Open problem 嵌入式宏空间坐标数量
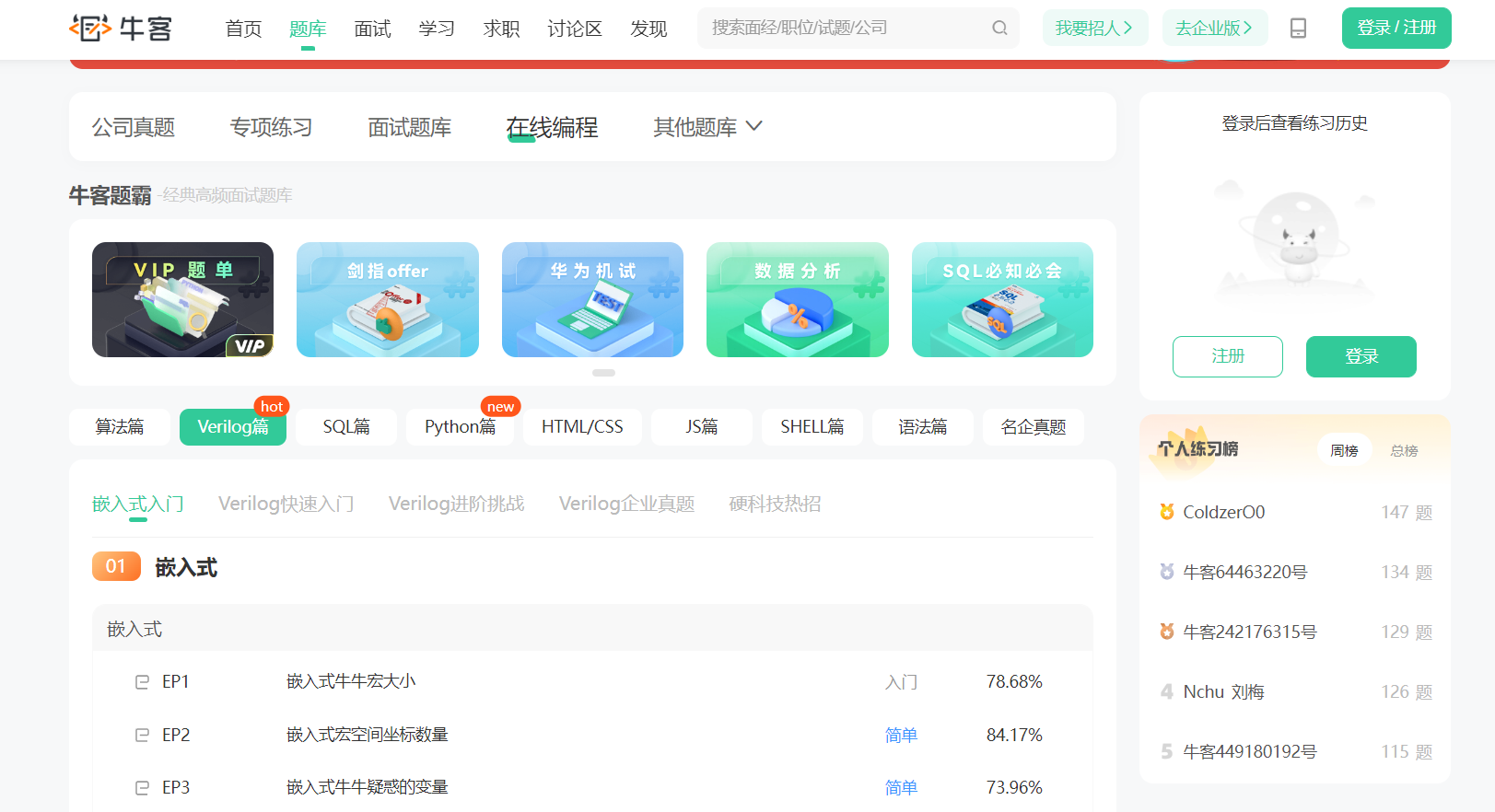The height and width of the screenshot is (812, 1495). coord(368,735)
